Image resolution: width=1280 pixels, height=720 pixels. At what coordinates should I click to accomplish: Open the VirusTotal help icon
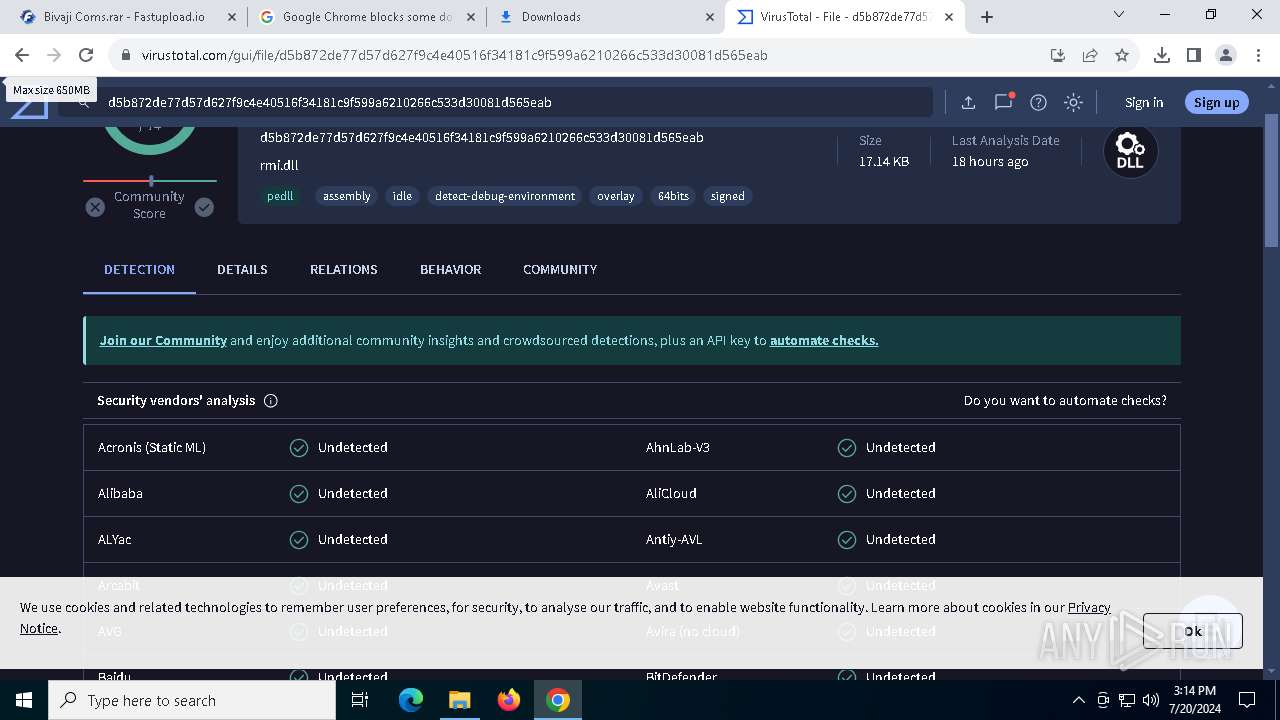1038,102
